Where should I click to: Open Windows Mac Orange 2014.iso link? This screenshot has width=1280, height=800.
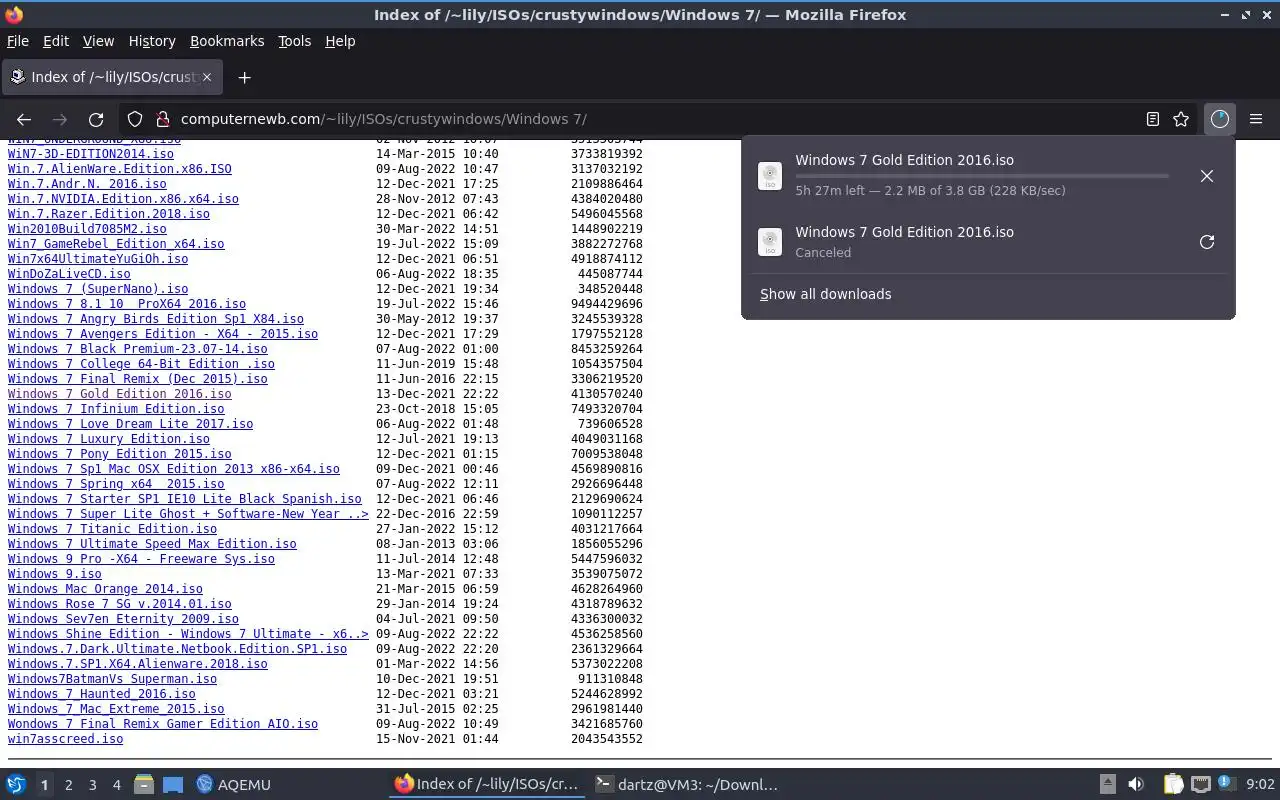[x=105, y=589]
